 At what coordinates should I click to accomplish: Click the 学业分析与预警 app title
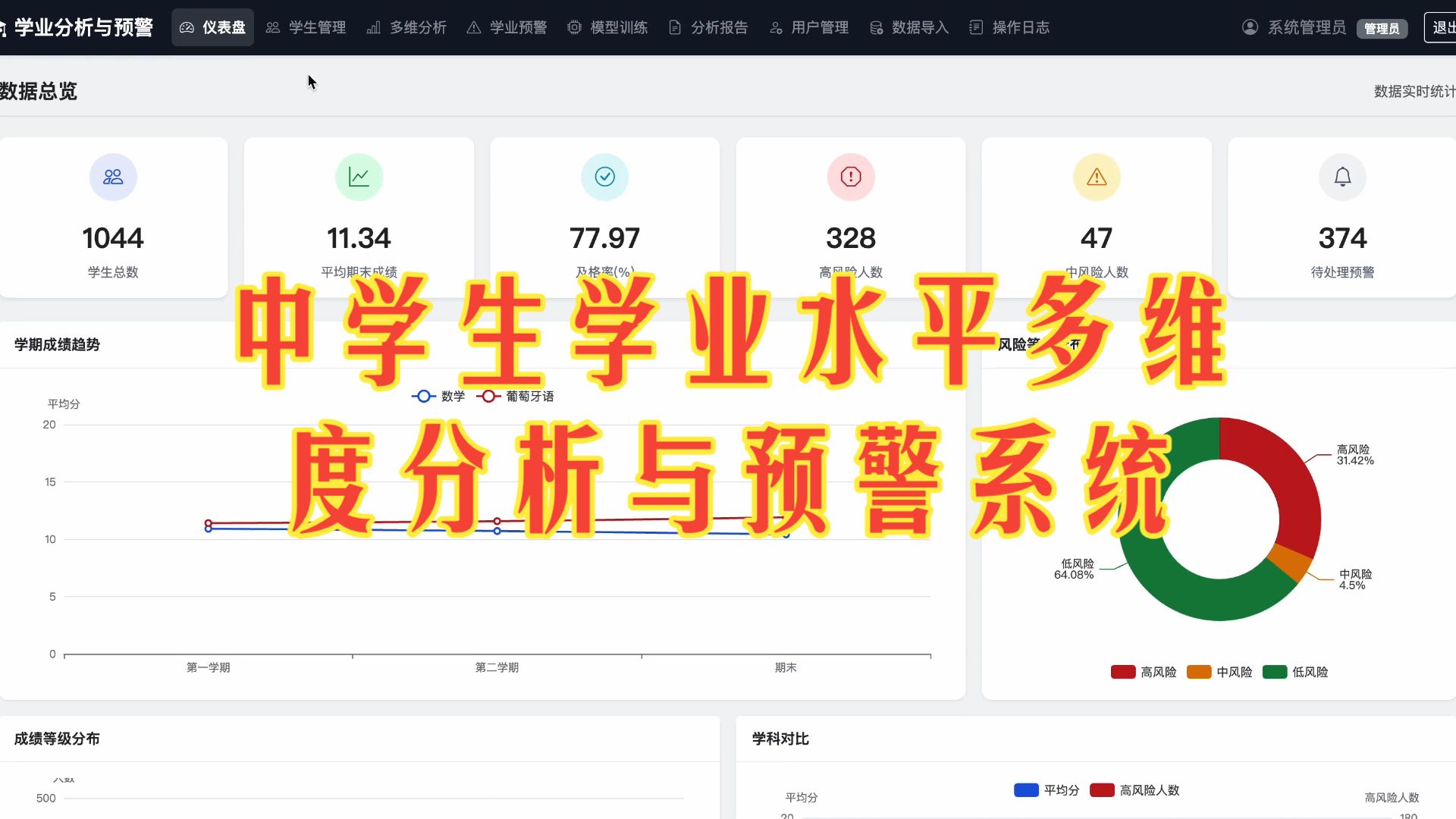83,27
